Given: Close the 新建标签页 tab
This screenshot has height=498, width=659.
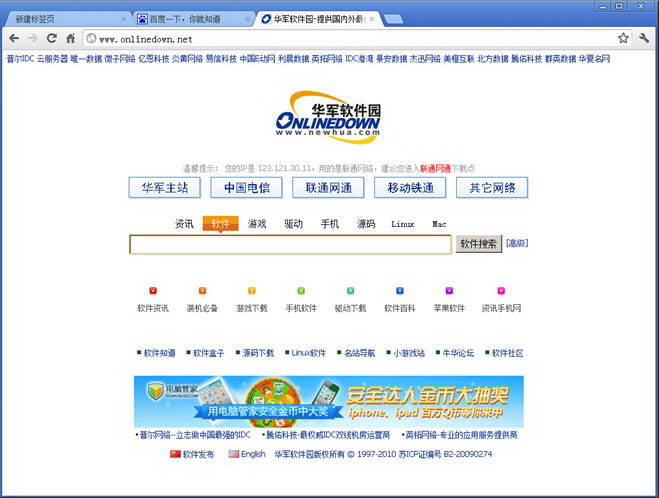Looking at the screenshot, I should pos(123,19).
